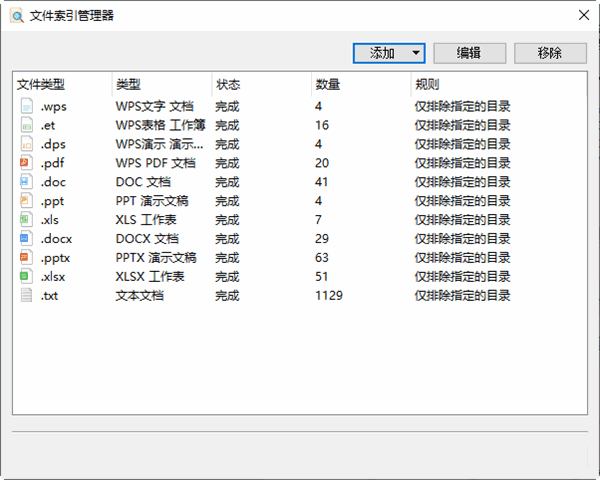Click the .et spreadsheet file icon

(26, 125)
